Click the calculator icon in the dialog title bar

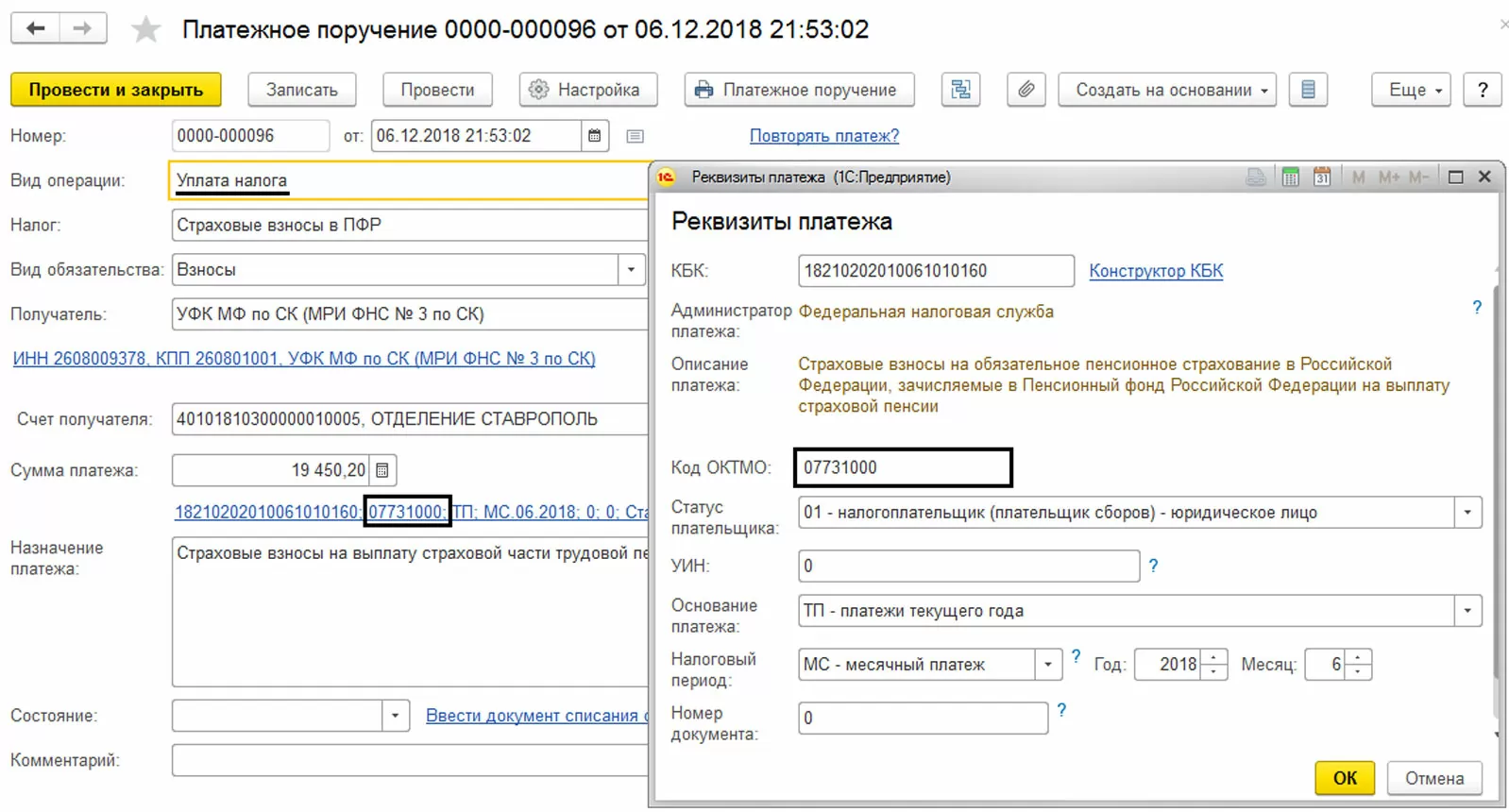pyautogui.click(x=1290, y=177)
